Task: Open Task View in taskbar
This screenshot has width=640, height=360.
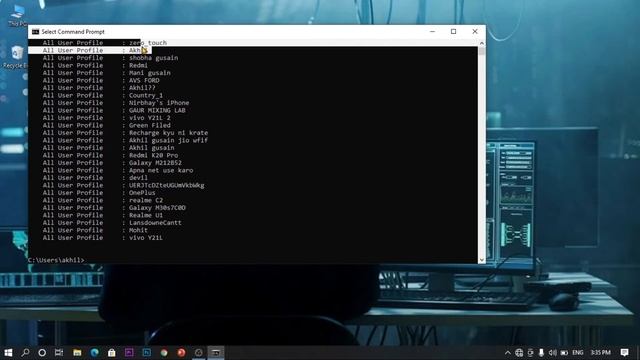Action: [x=59, y=352]
